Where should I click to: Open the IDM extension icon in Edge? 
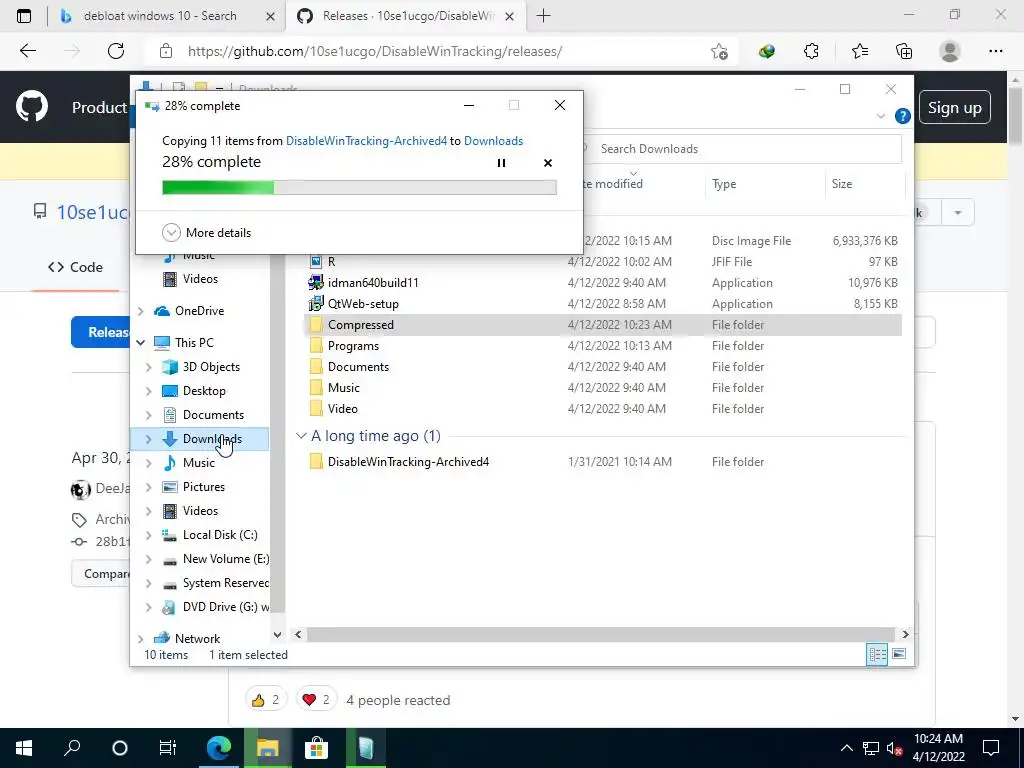(767, 51)
